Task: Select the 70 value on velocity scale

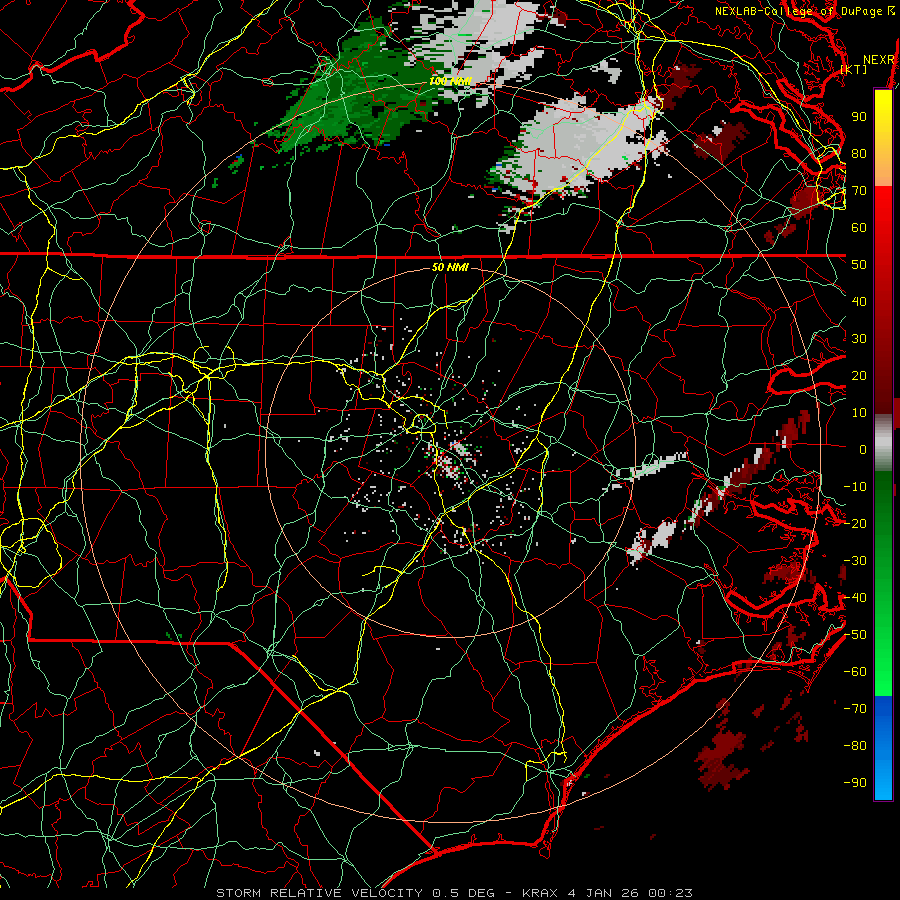Action: (x=859, y=191)
